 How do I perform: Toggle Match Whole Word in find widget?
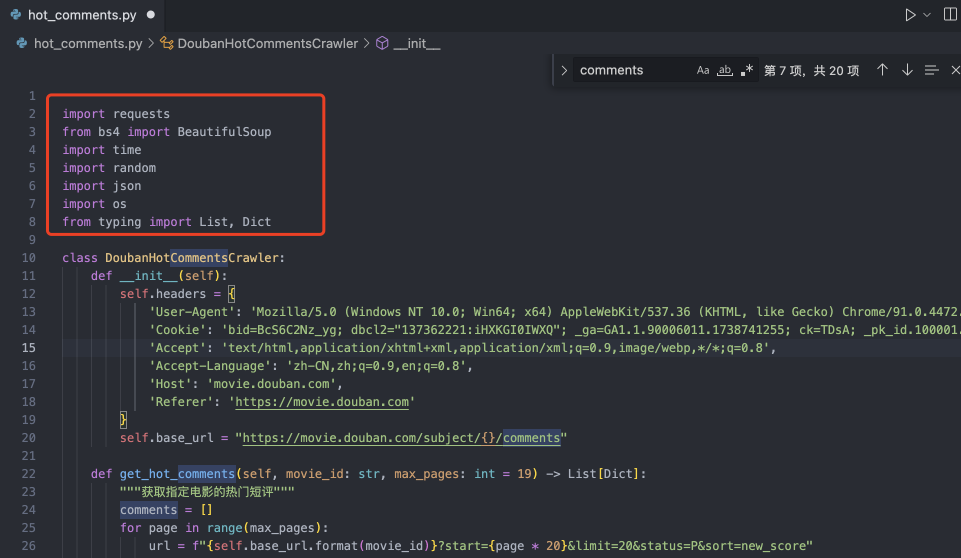pos(725,70)
